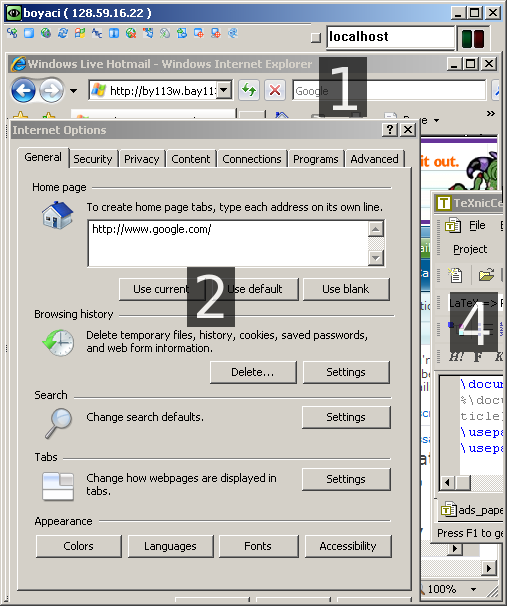Open Browsing history Settings
The image size is (507, 606).
click(346, 372)
